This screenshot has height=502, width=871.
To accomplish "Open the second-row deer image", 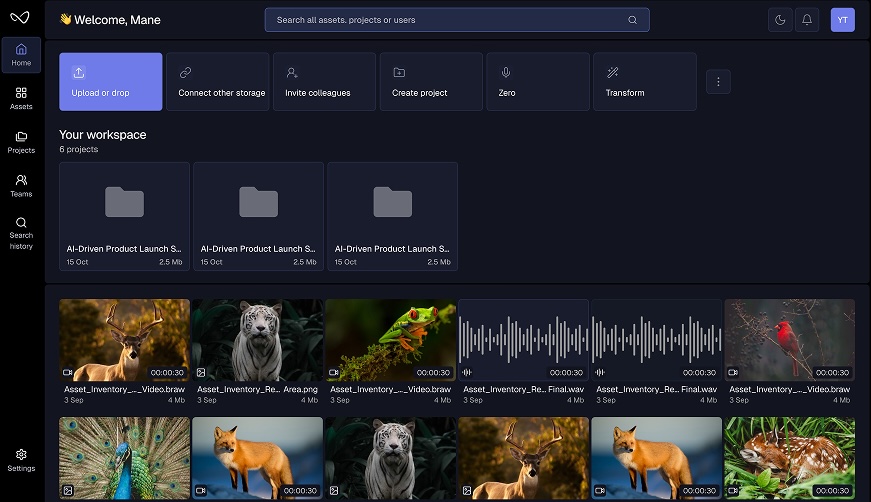I will (523, 458).
